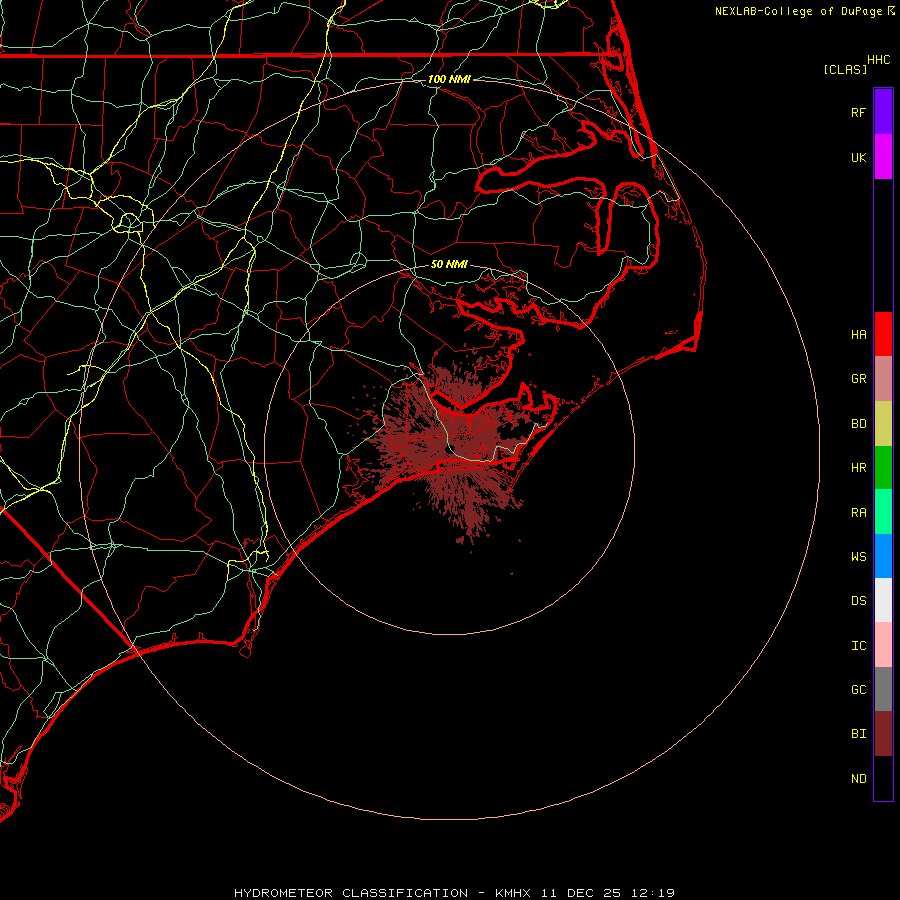Click the IC pink legend swatch
This screenshot has height=900, width=900.
coord(883,645)
